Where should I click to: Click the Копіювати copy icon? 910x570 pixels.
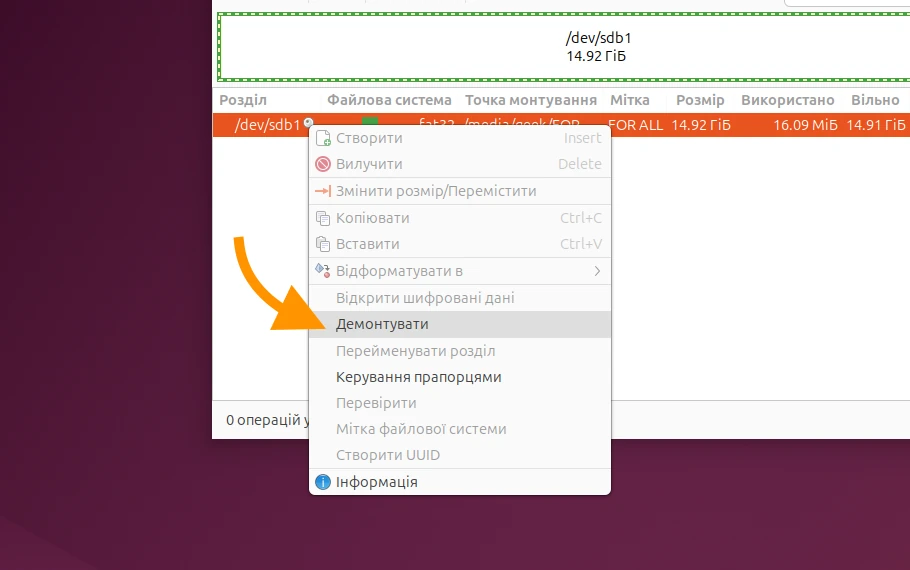(323, 218)
